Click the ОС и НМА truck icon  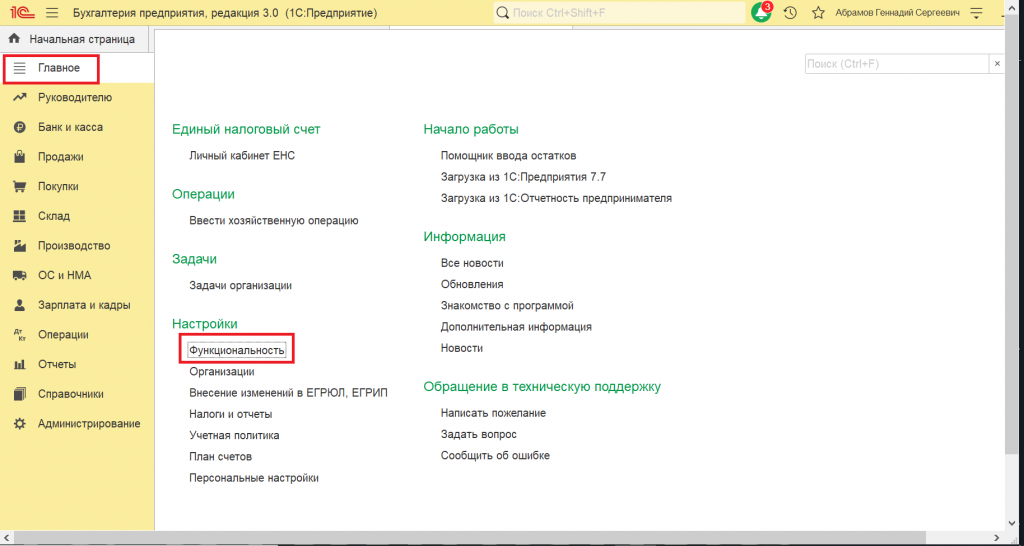point(20,276)
